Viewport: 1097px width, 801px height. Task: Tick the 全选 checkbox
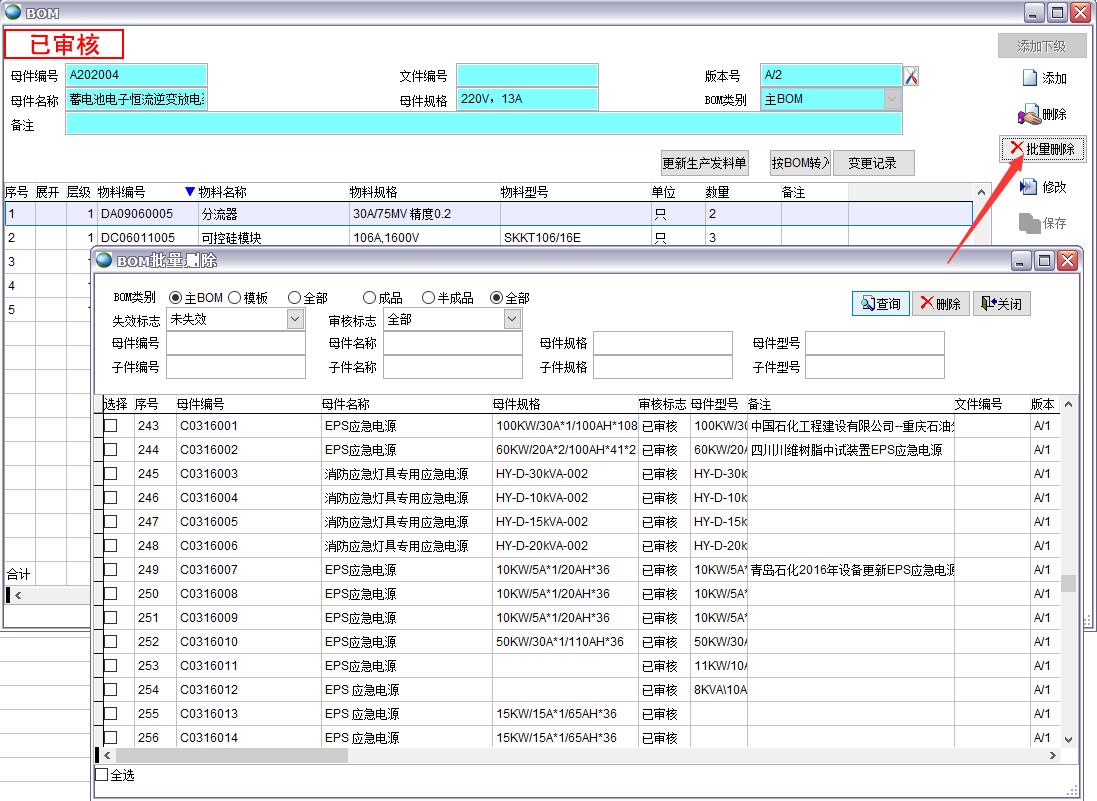tap(102, 775)
